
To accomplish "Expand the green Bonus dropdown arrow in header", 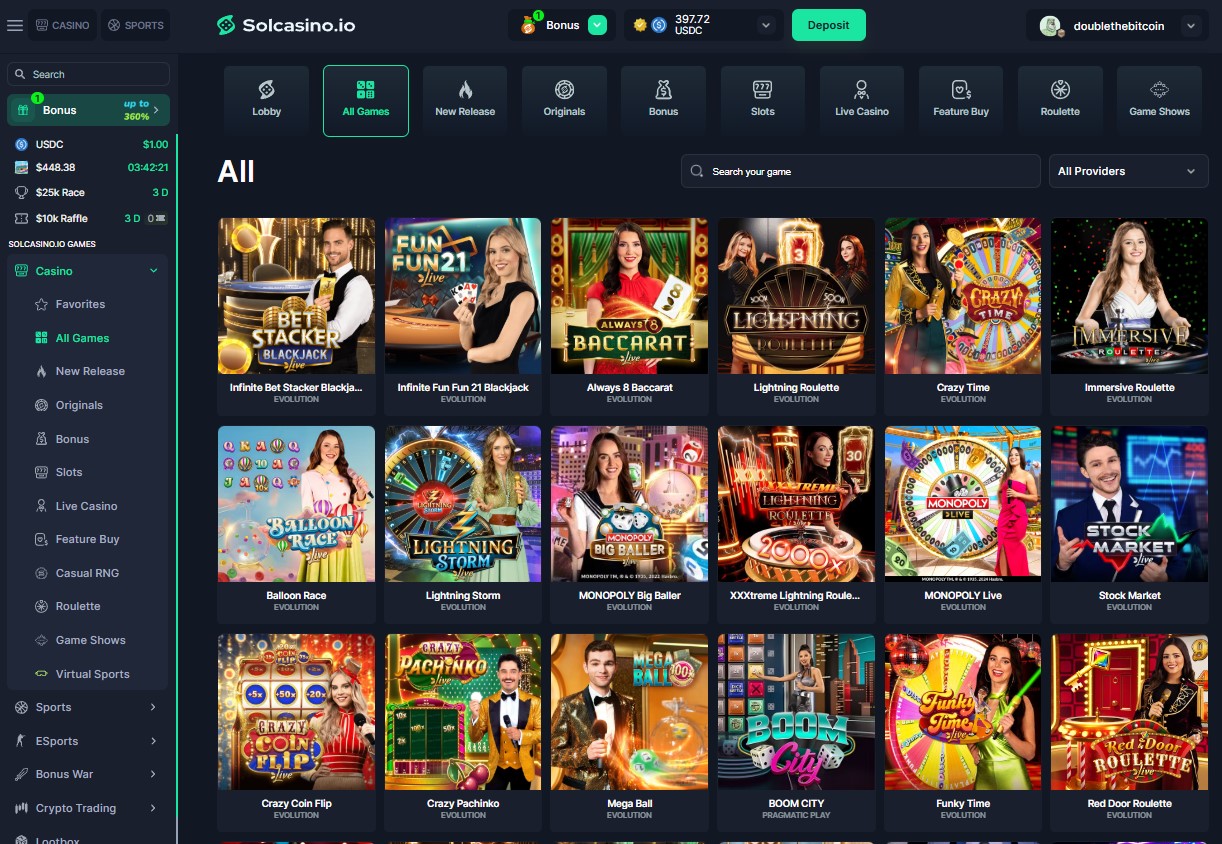I will [x=598, y=25].
